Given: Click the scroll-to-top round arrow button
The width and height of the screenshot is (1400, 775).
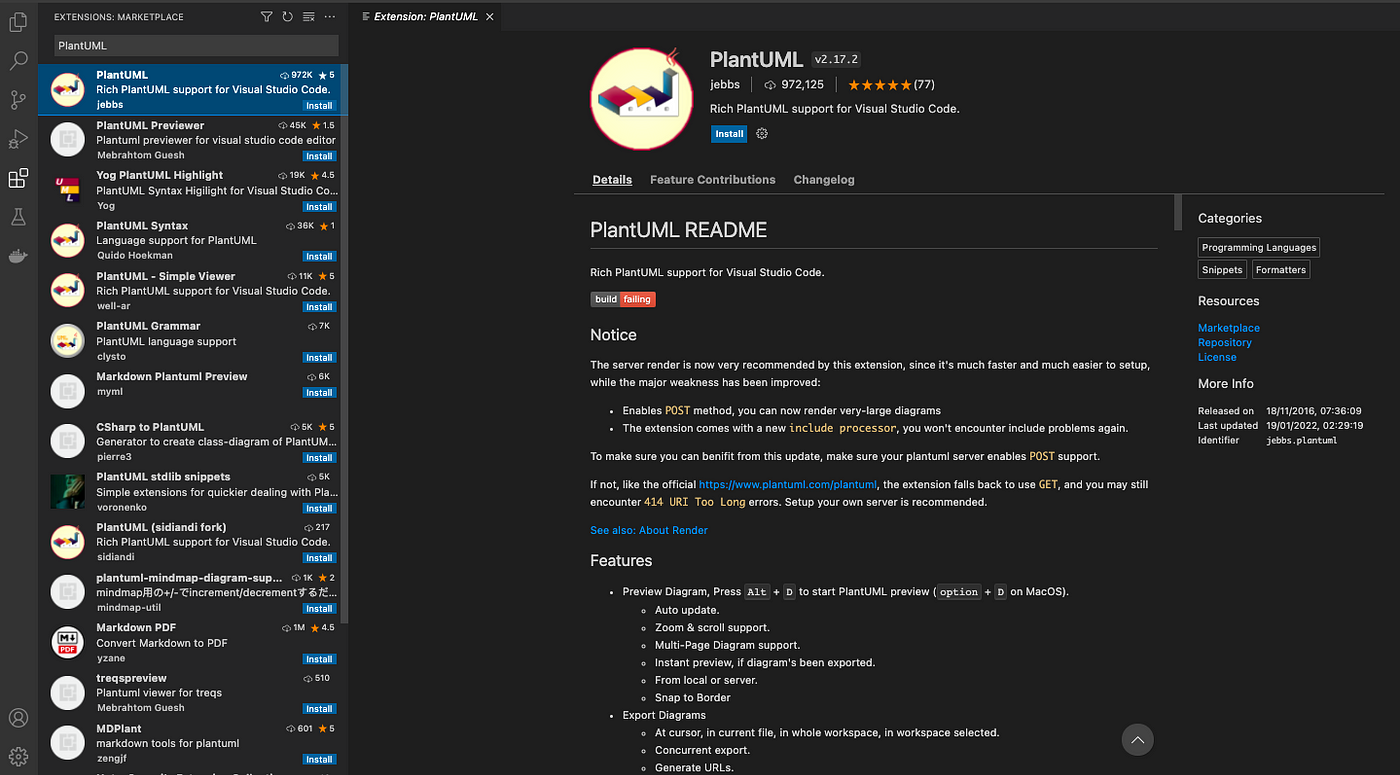Looking at the screenshot, I should 1137,740.
